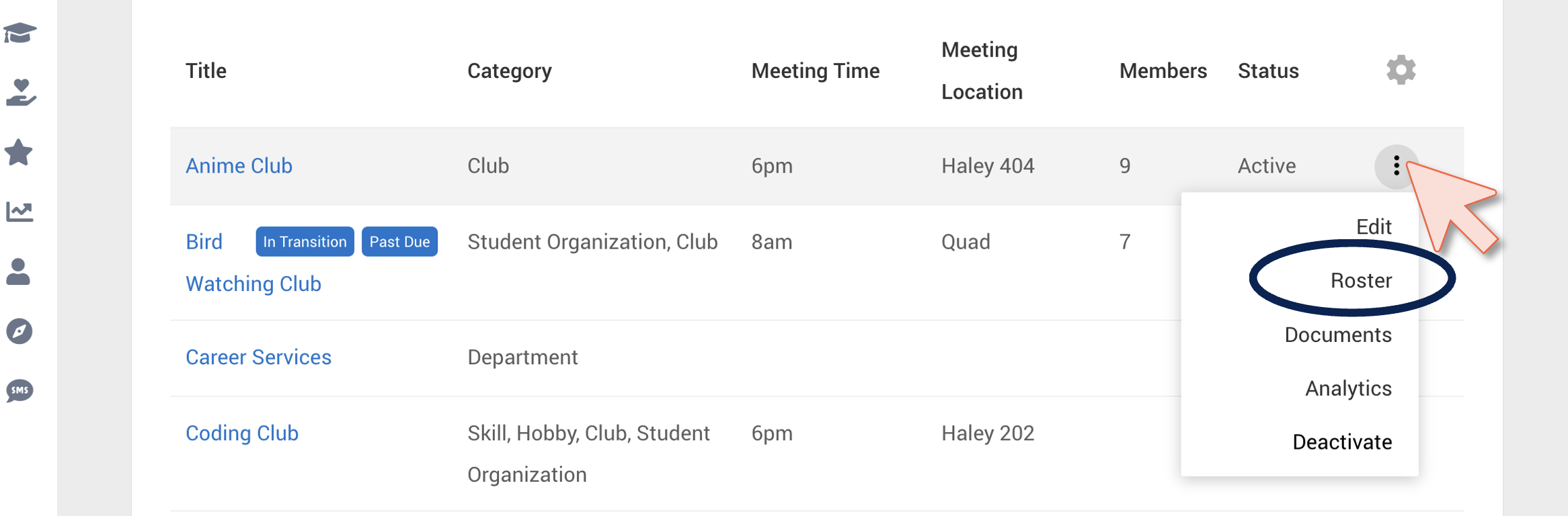Open the Anime Club link

pos(239,166)
